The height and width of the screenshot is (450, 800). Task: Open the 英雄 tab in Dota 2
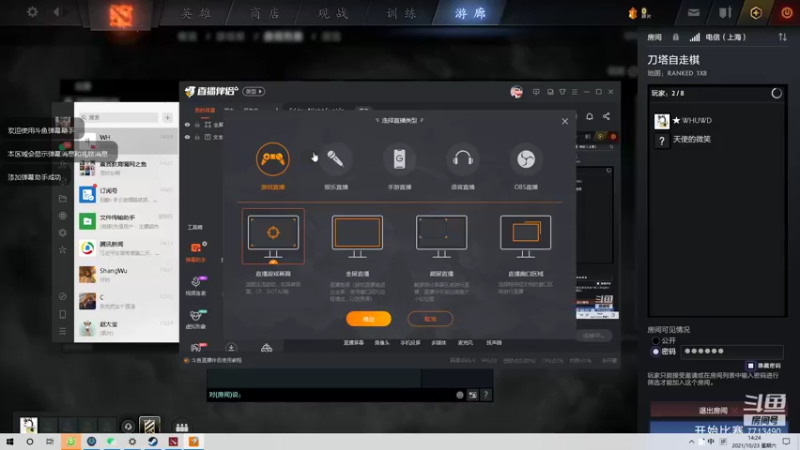(x=196, y=13)
